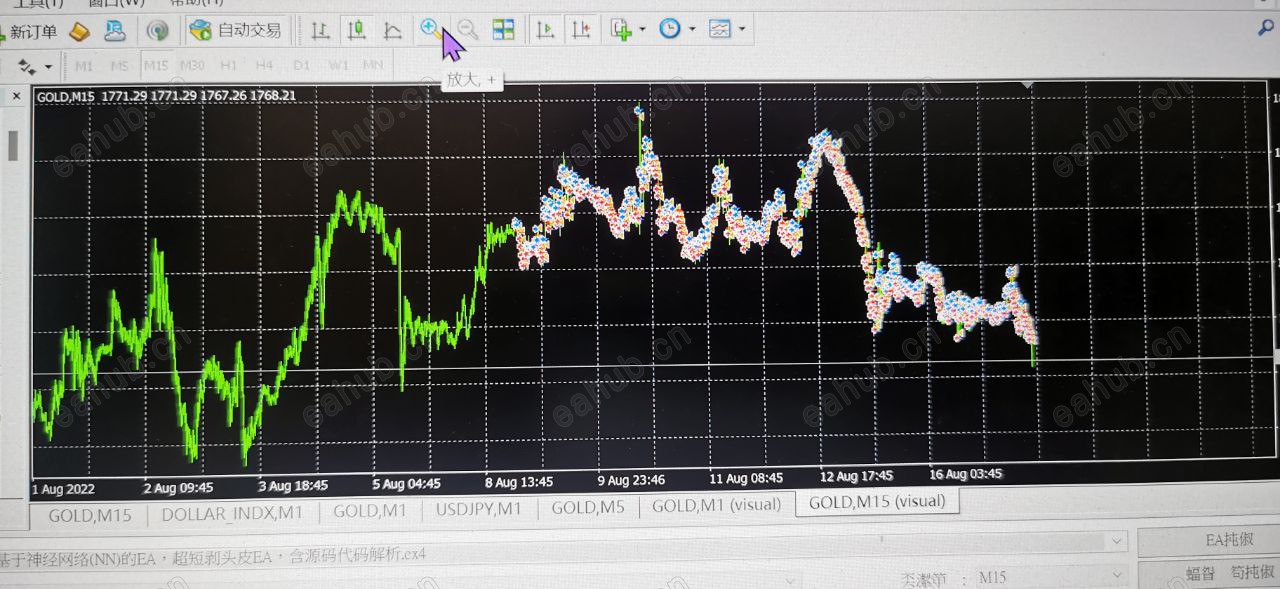This screenshot has width=1280, height=589.
Task: Click the clock periods icon
Action: pos(670,29)
